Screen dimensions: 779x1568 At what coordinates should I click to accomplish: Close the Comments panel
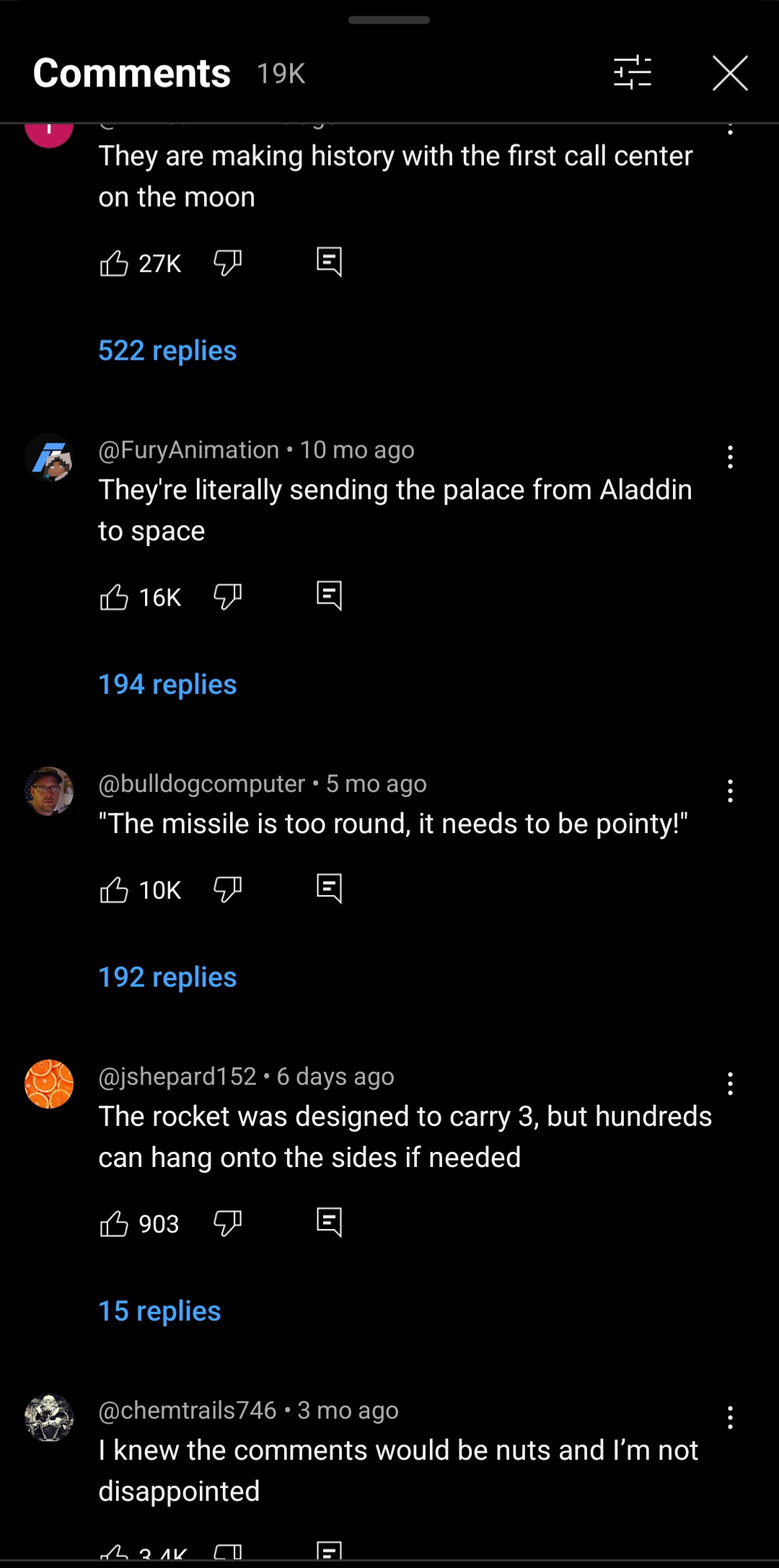click(x=730, y=72)
